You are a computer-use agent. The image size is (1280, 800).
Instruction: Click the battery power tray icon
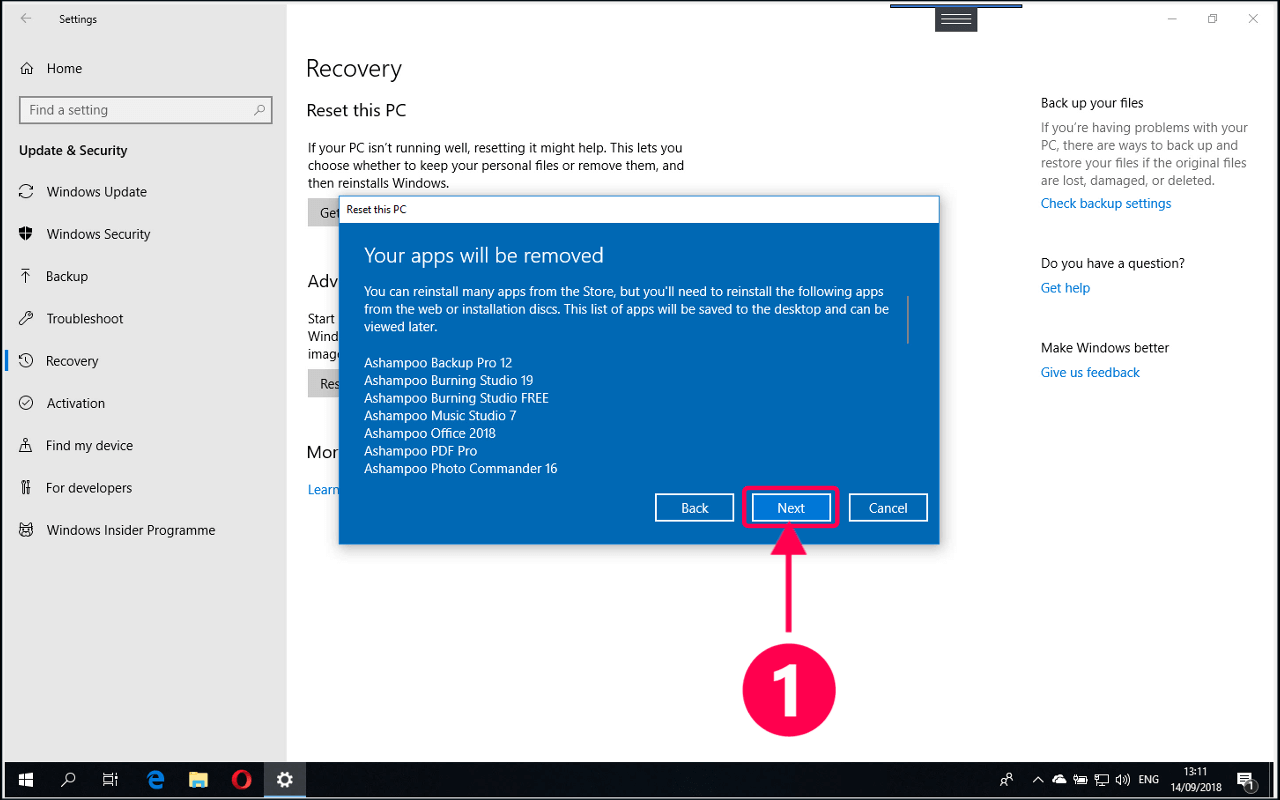1080,780
